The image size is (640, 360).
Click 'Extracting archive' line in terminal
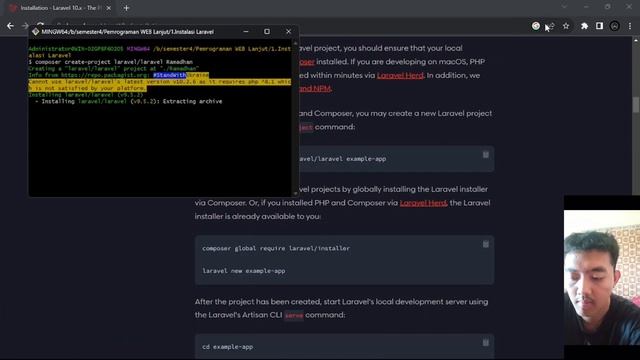tap(129, 101)
